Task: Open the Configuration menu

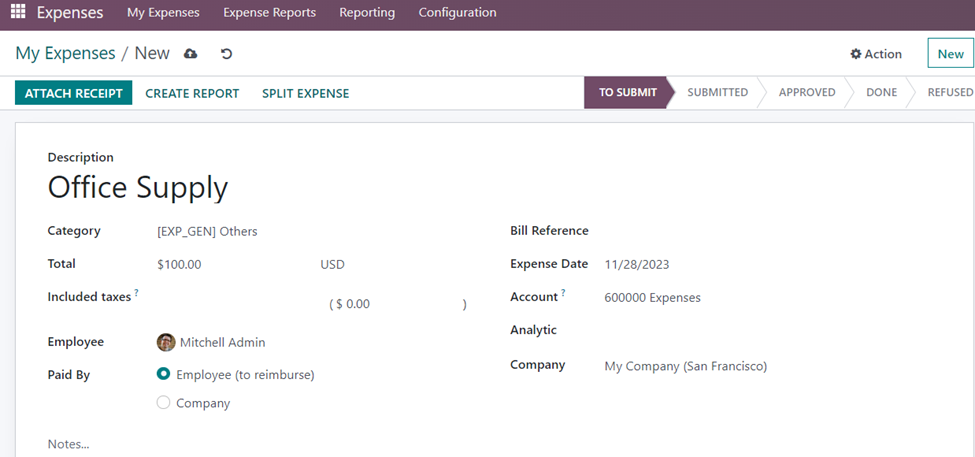Action: tap(457, 13)
